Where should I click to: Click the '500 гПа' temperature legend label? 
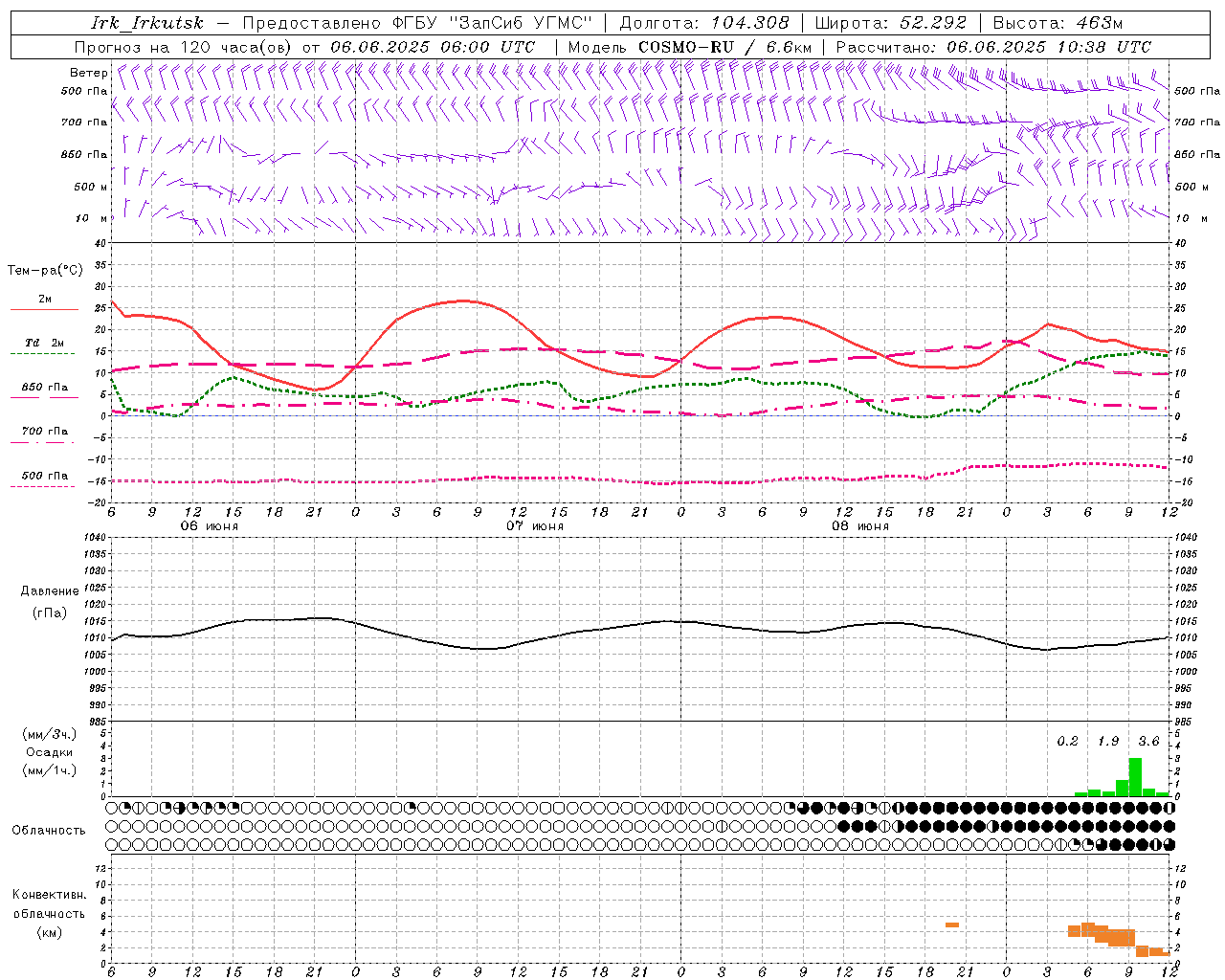45,476
